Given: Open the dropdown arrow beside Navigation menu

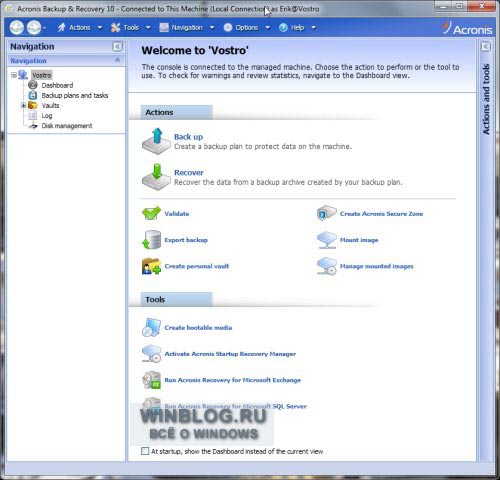Looking at the screenshot, I should pyautogui.click(x=212, y=28).
